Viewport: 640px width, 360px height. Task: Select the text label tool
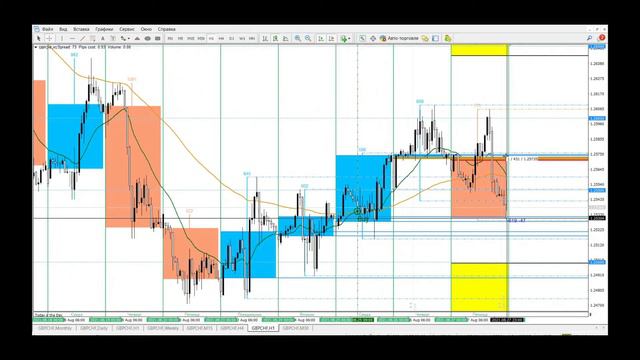(x=113, y=38)
